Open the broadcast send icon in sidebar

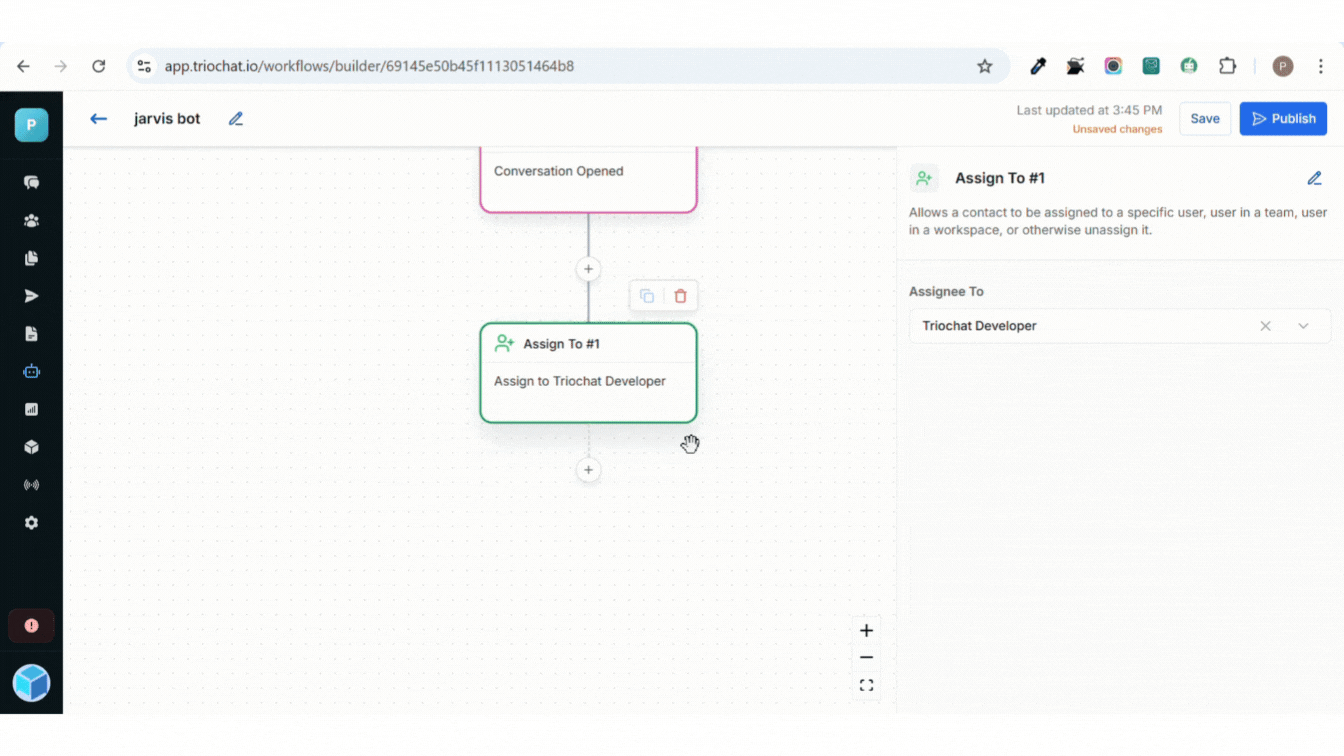point(31,296)
